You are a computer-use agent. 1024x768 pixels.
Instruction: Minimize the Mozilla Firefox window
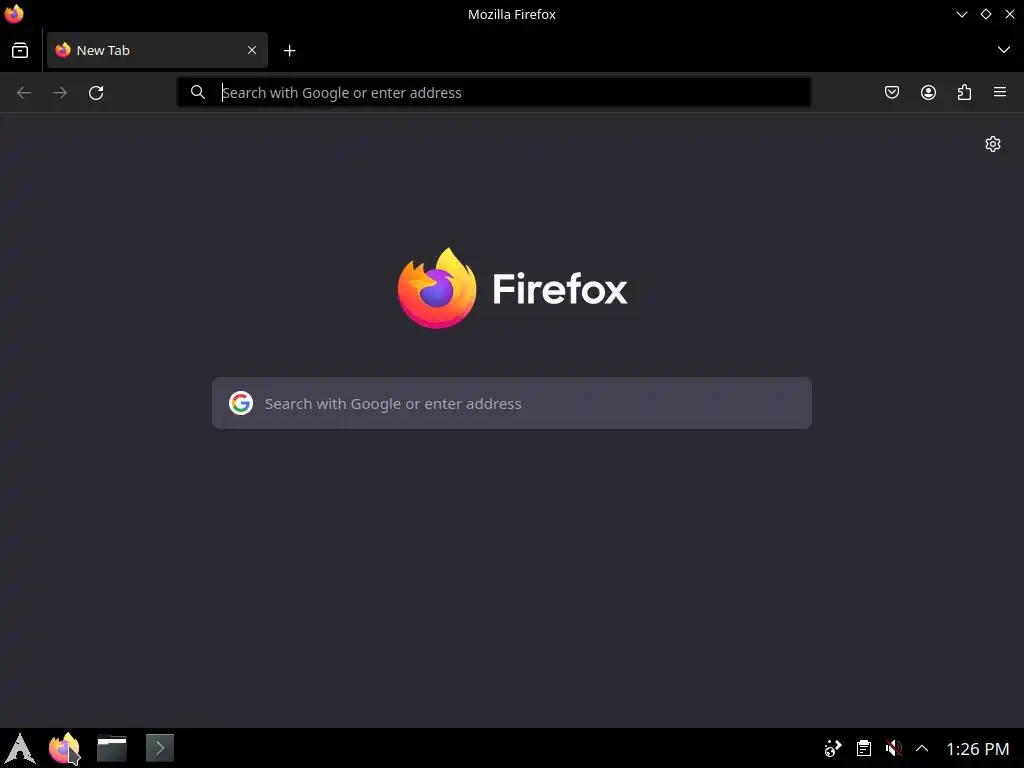[x=962, y=14]
